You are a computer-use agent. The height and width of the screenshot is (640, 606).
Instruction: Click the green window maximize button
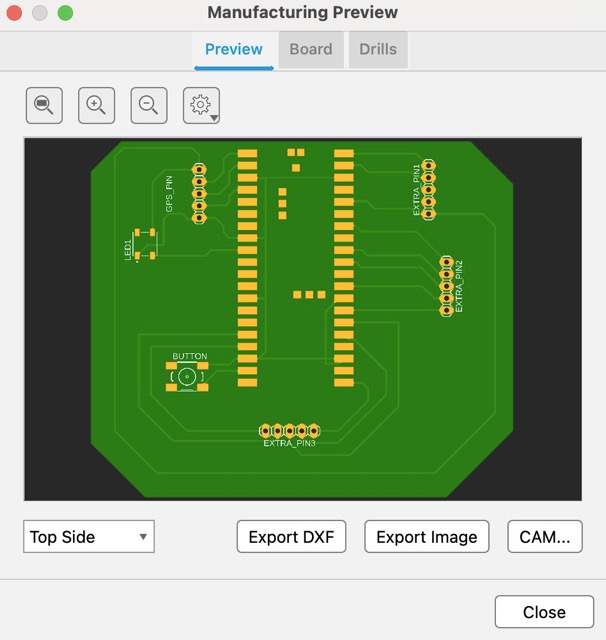tap(65, 13)
